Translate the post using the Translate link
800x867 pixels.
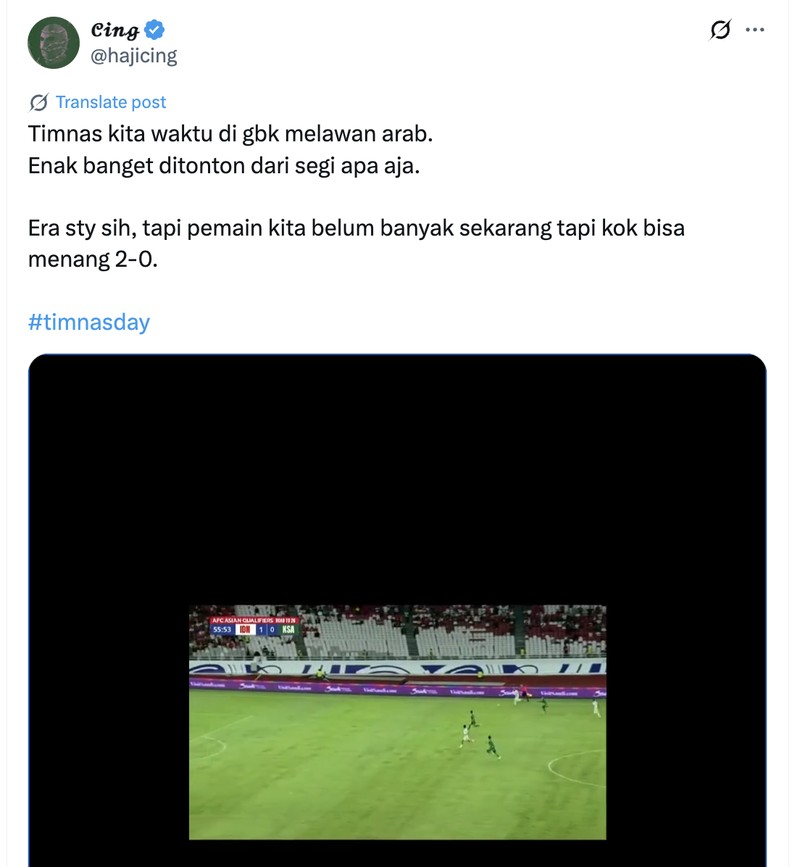tap(110, 102)
